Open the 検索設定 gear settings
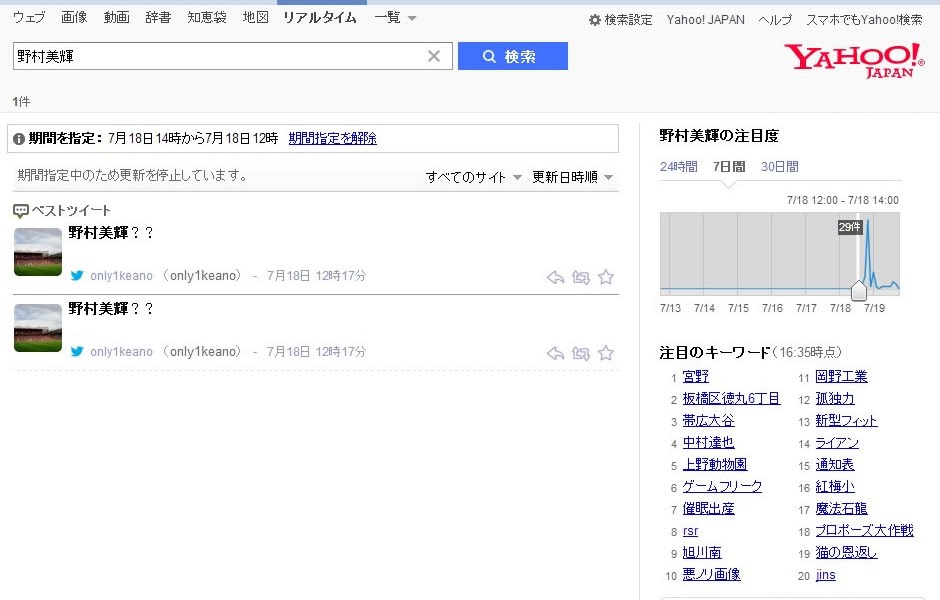The image size is (940, 600). click(x=620, y=20)
